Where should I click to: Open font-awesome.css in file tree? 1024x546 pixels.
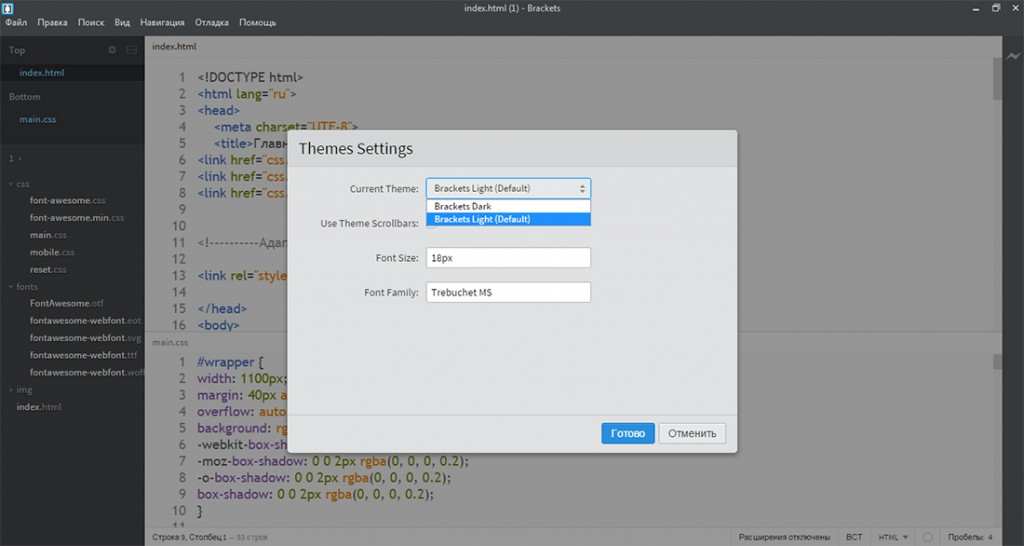click(x=67, y=201)
